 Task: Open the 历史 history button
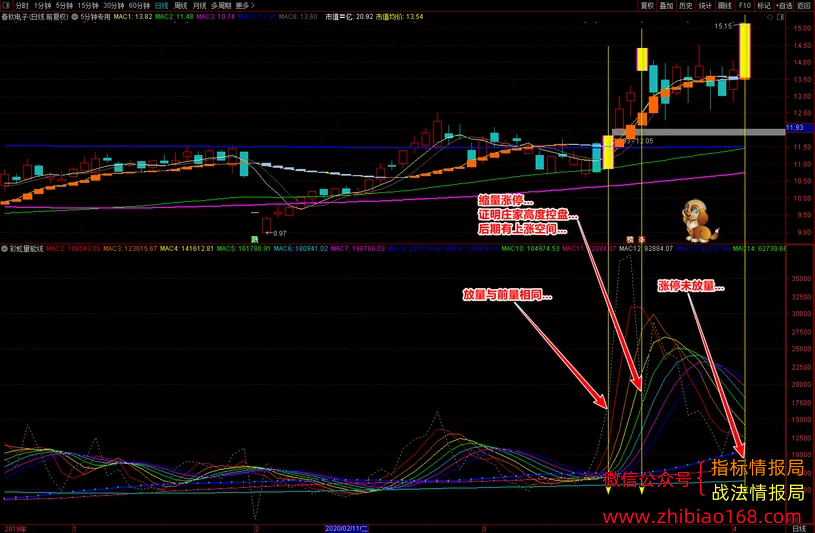coord(686,5)
